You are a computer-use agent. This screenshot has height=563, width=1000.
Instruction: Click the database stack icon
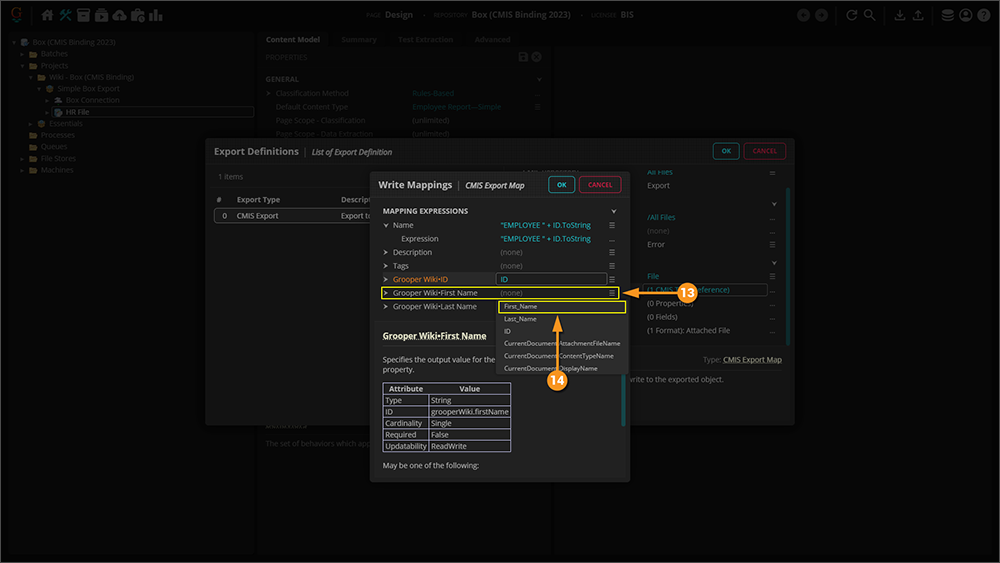click(946, 15)
